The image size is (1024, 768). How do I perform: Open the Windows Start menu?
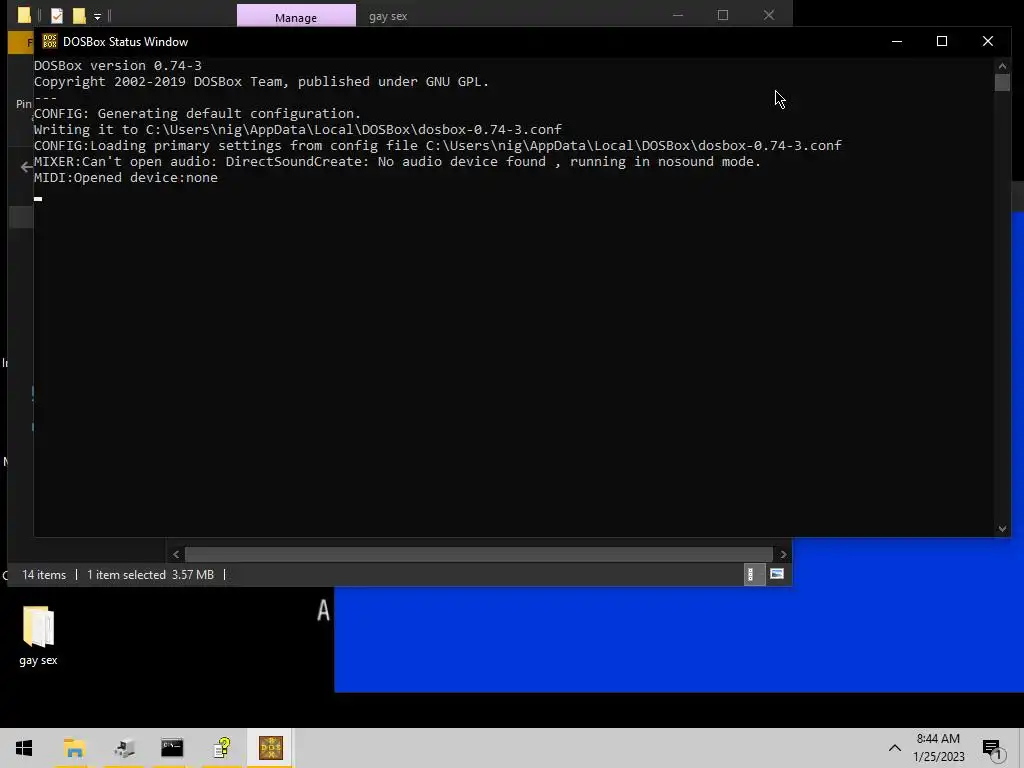coord(24,748)
